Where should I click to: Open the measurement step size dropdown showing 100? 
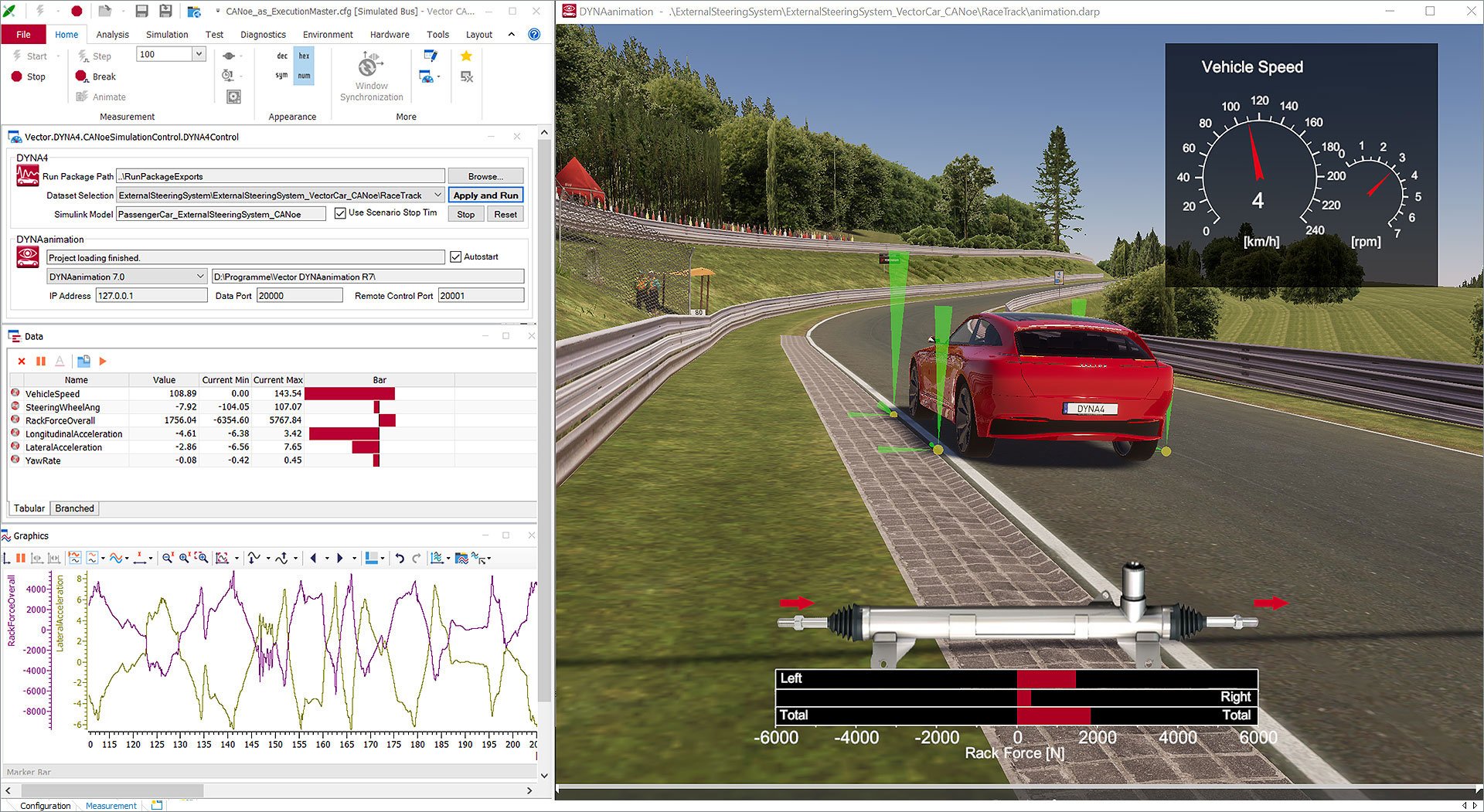[199, 54]
